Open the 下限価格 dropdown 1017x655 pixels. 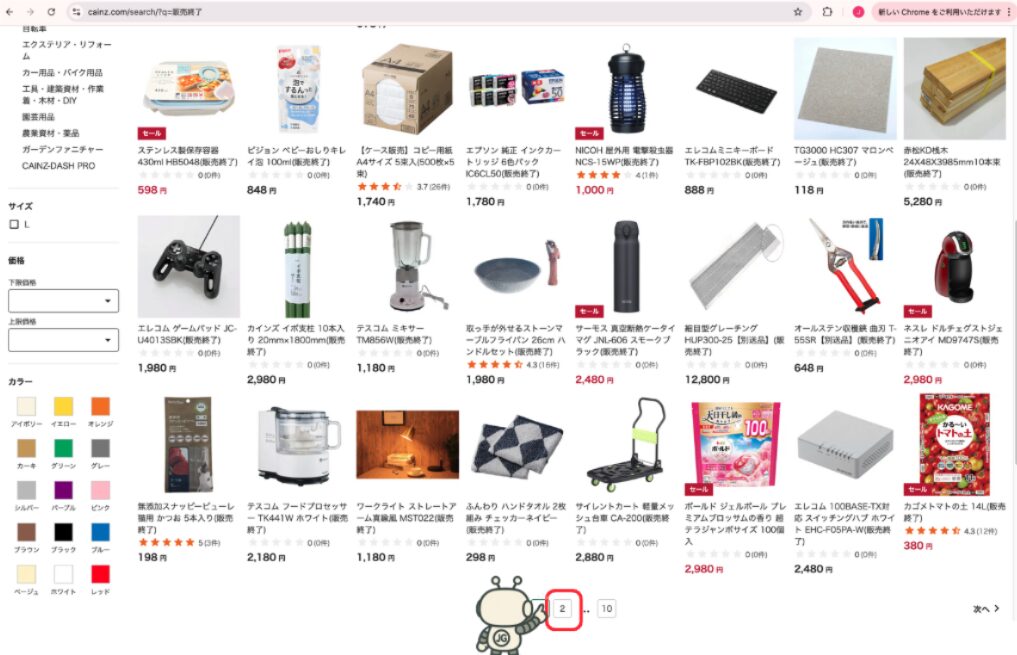tap(64, 301)
